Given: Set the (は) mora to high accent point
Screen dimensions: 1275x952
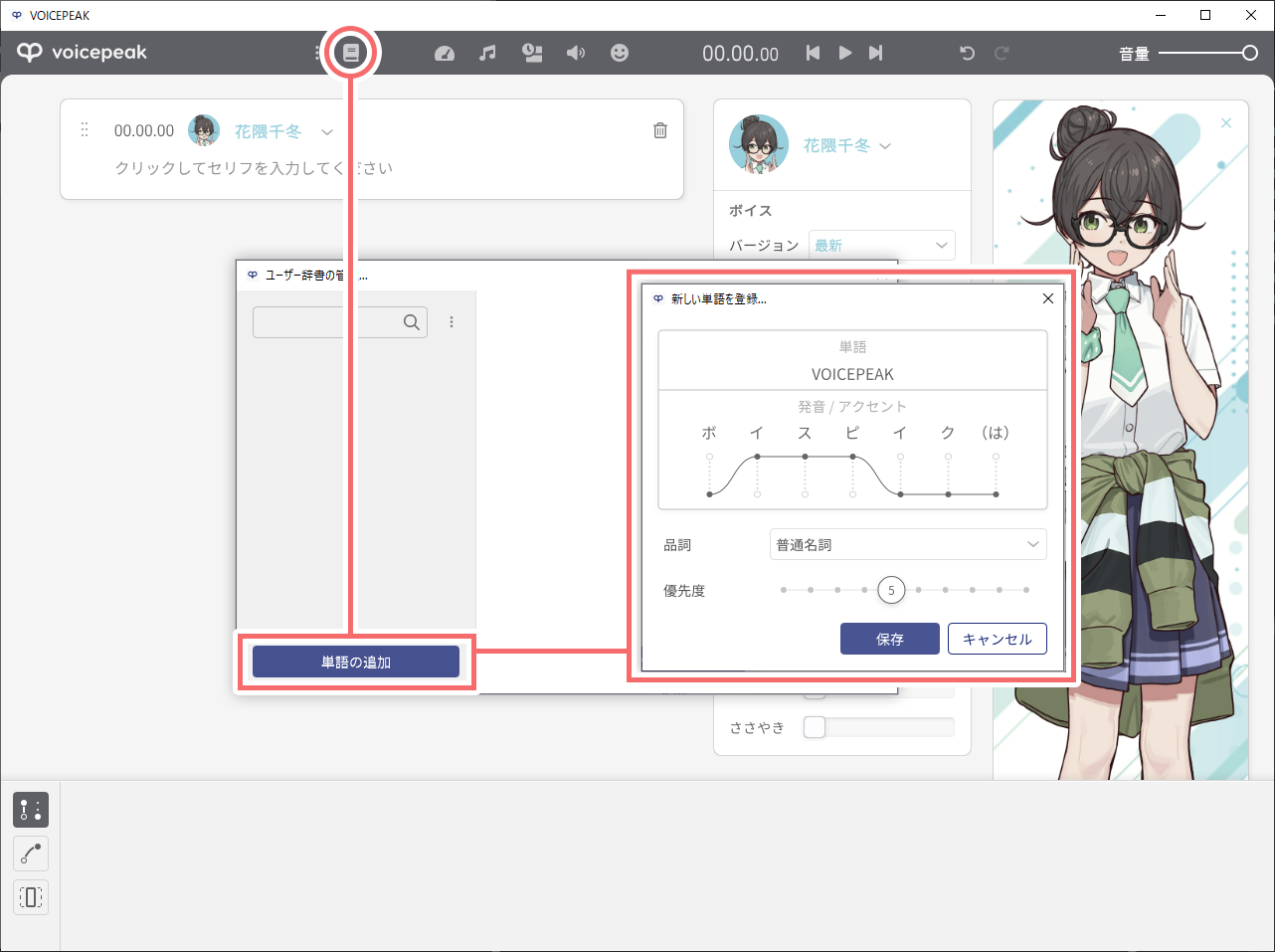Looking at the screenshot, I should 996,457.
